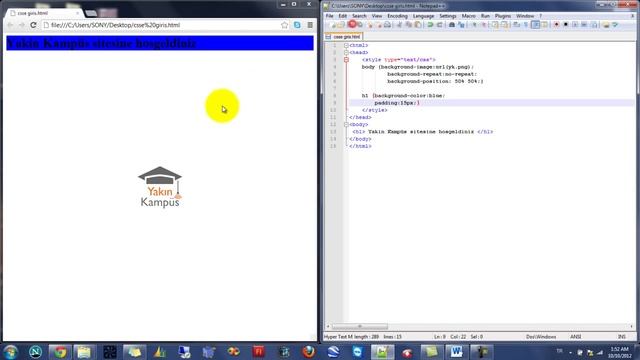Click the clock in the system tray
This screenshot has height=360, width=640.
[x=620, y=353]
